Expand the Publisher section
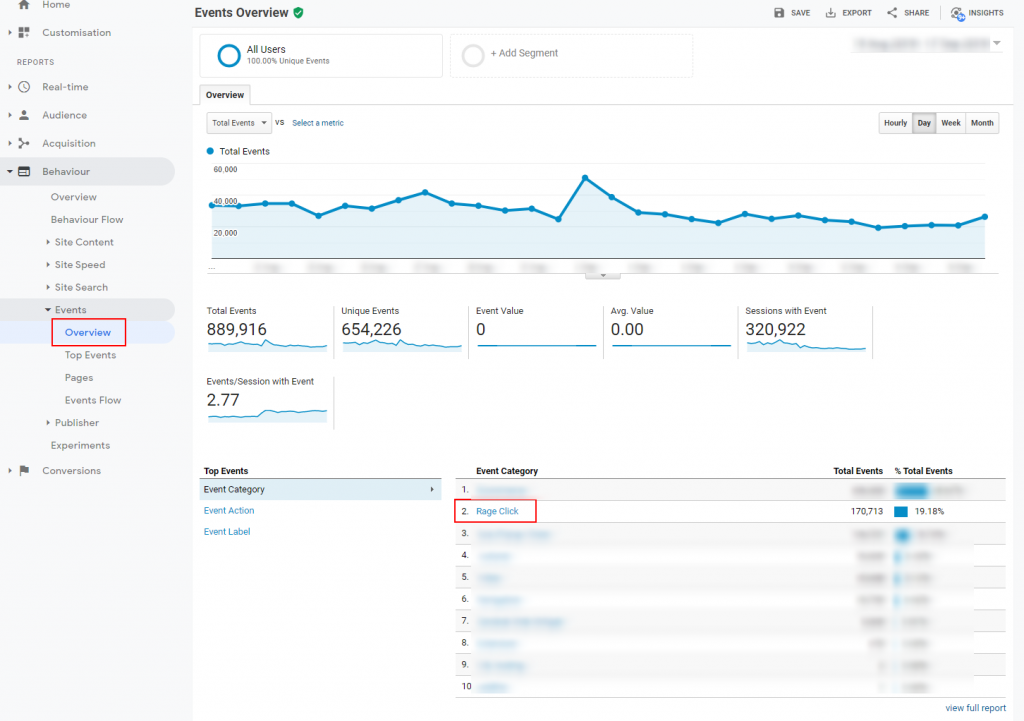1024x721 pixels. point(76,423)
